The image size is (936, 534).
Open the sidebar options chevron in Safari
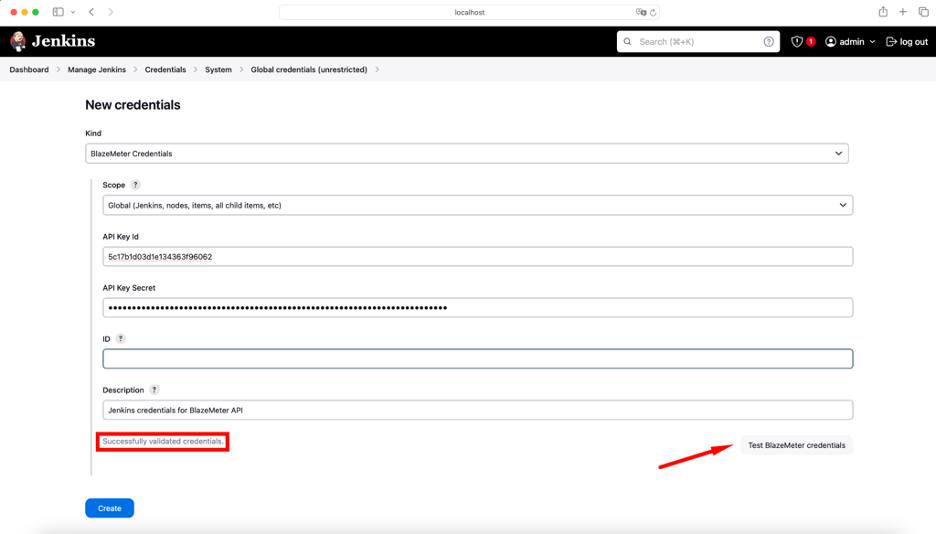pos(73,12)
